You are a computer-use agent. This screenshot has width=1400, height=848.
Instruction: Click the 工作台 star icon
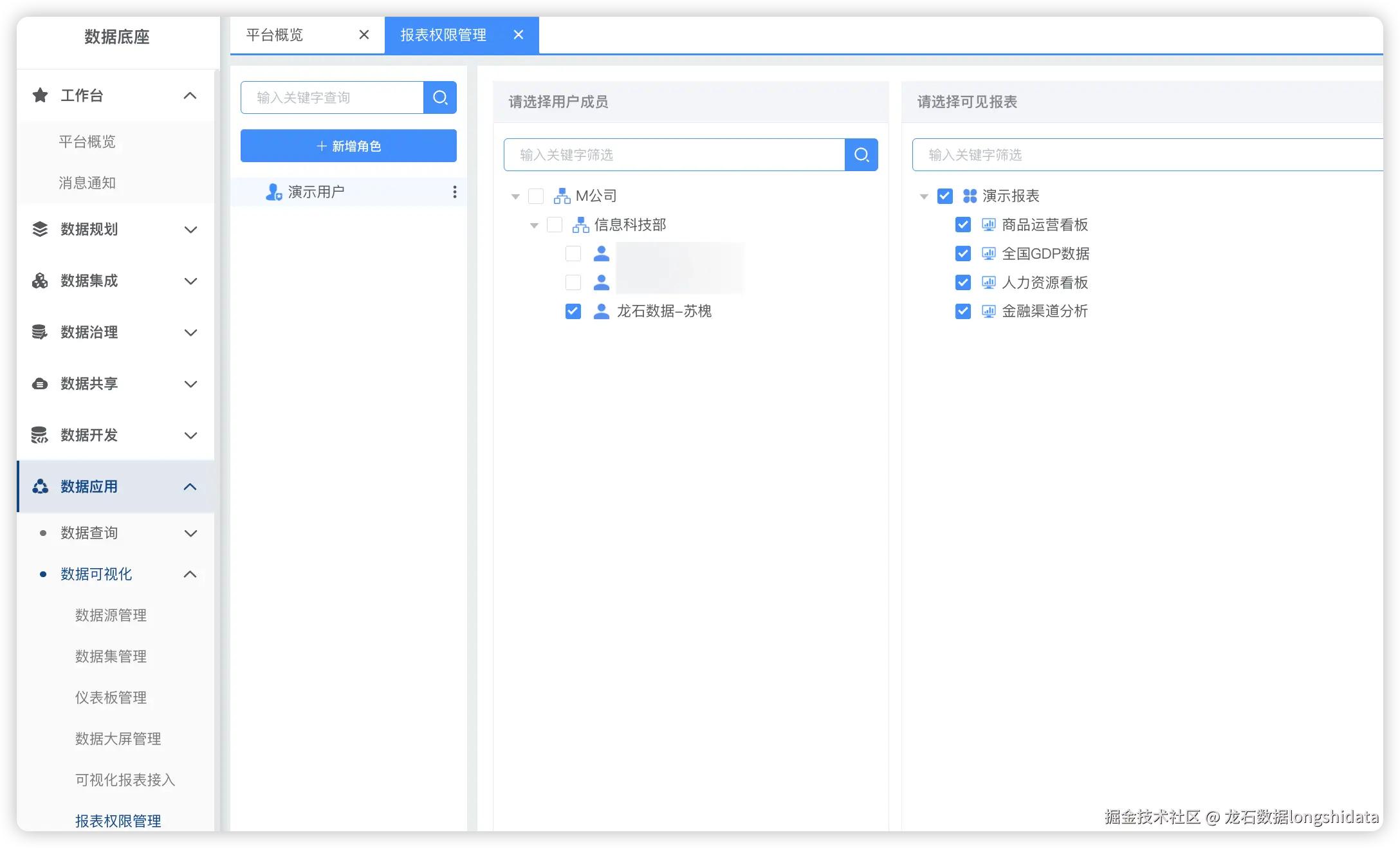(40, 95)
